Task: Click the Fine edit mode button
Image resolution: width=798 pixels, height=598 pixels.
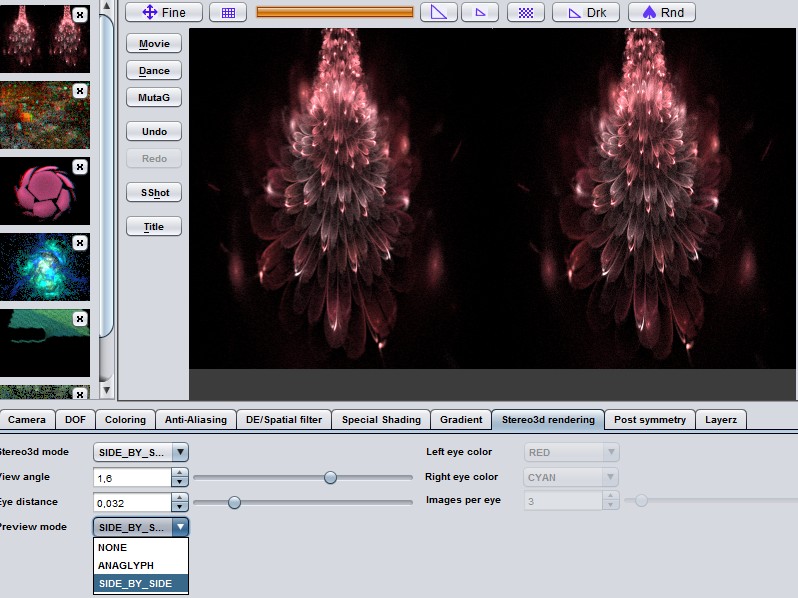Action: click(x=164, y=12)
